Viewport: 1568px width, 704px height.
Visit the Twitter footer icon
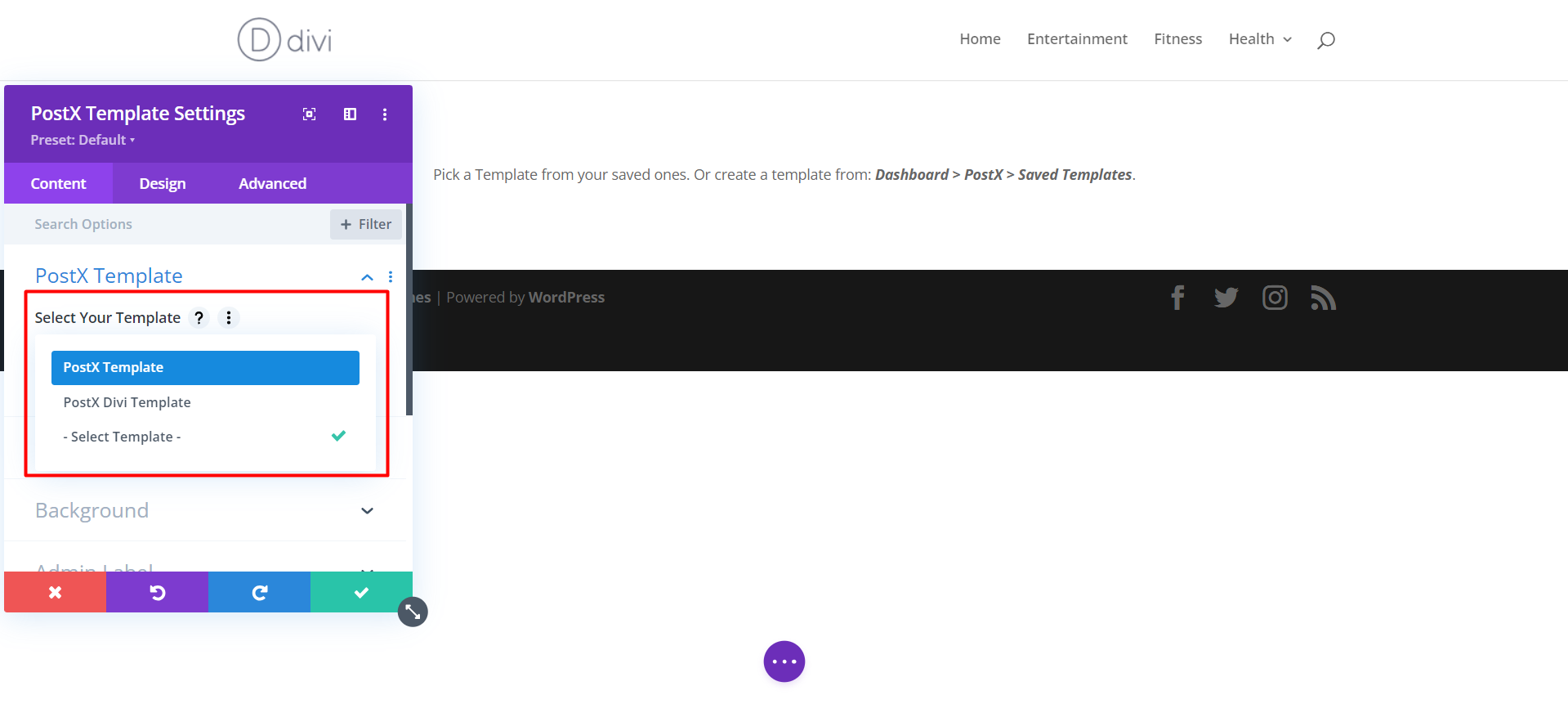coord(1226,298)
